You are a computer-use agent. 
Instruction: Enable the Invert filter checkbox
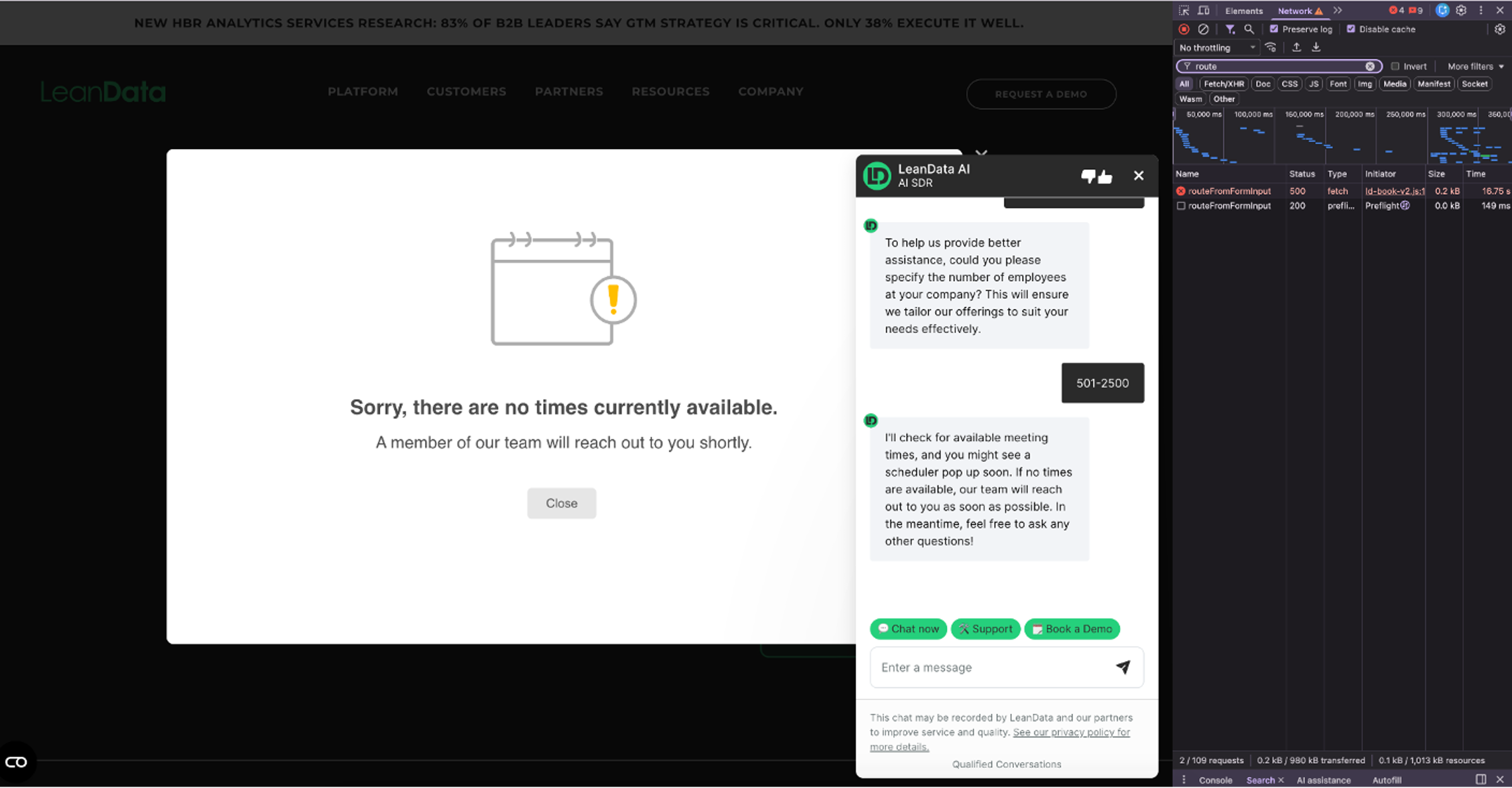tap(1395, 66)
